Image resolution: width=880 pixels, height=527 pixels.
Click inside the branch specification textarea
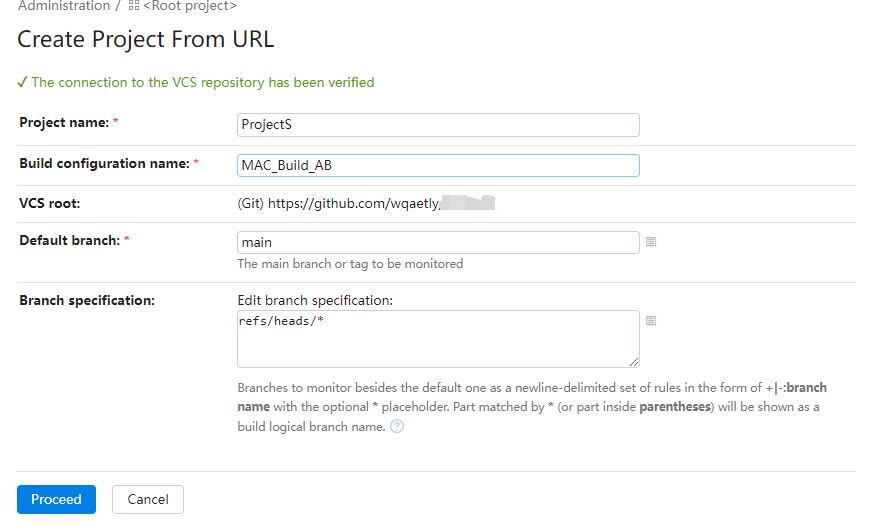pyautogui.click(x=438, y=339)
